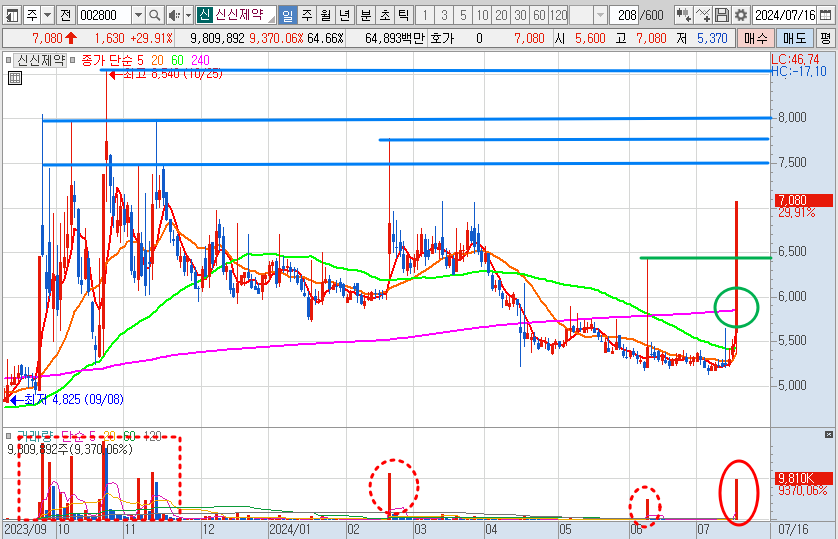Switch to yearly 년 chart period
Image resolution: width=838 pixels, height=539 pixels.
pyautogui.click(x=344, y=15)
